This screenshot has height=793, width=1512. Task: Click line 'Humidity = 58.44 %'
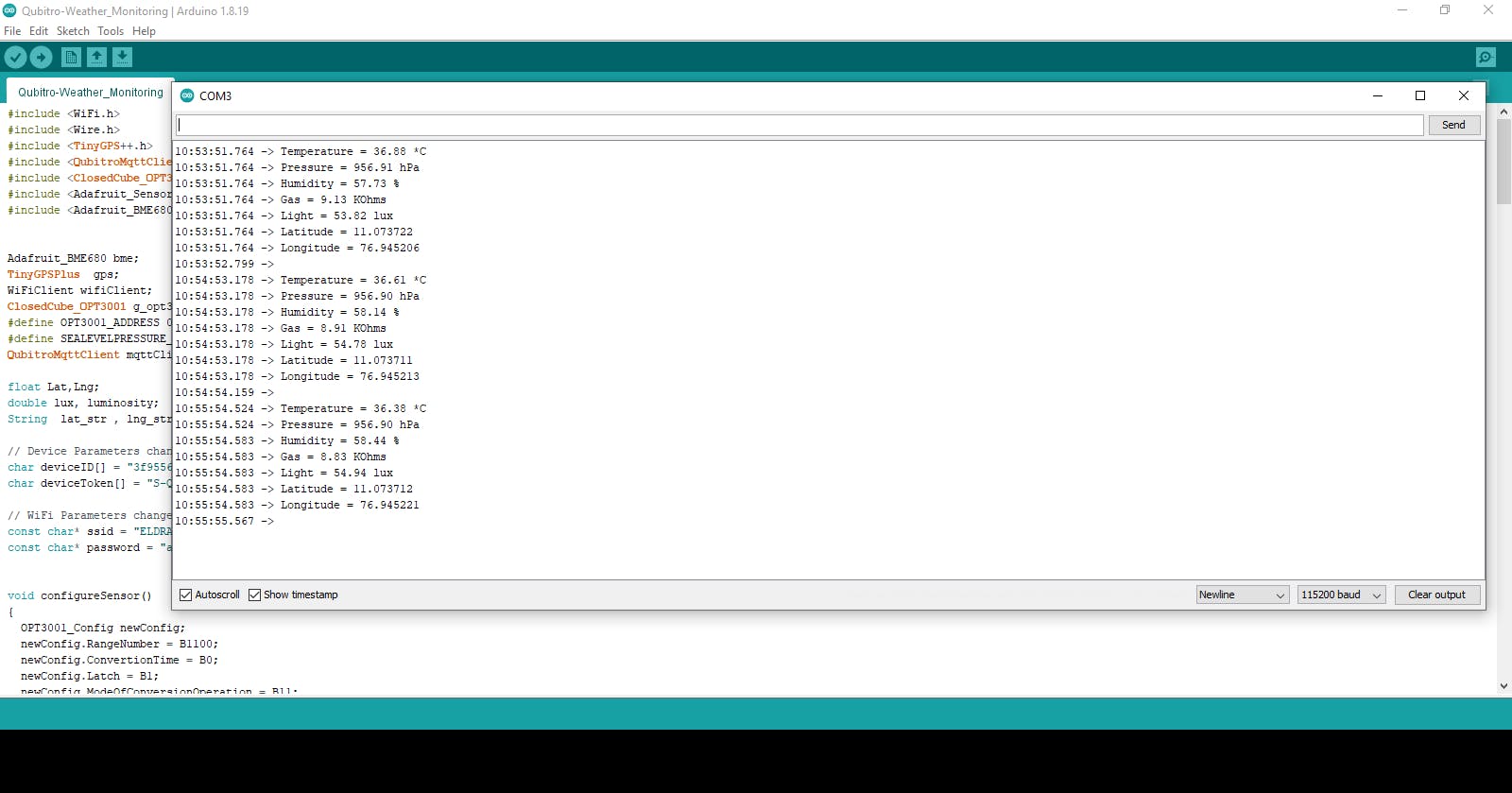tap(340, 440)
